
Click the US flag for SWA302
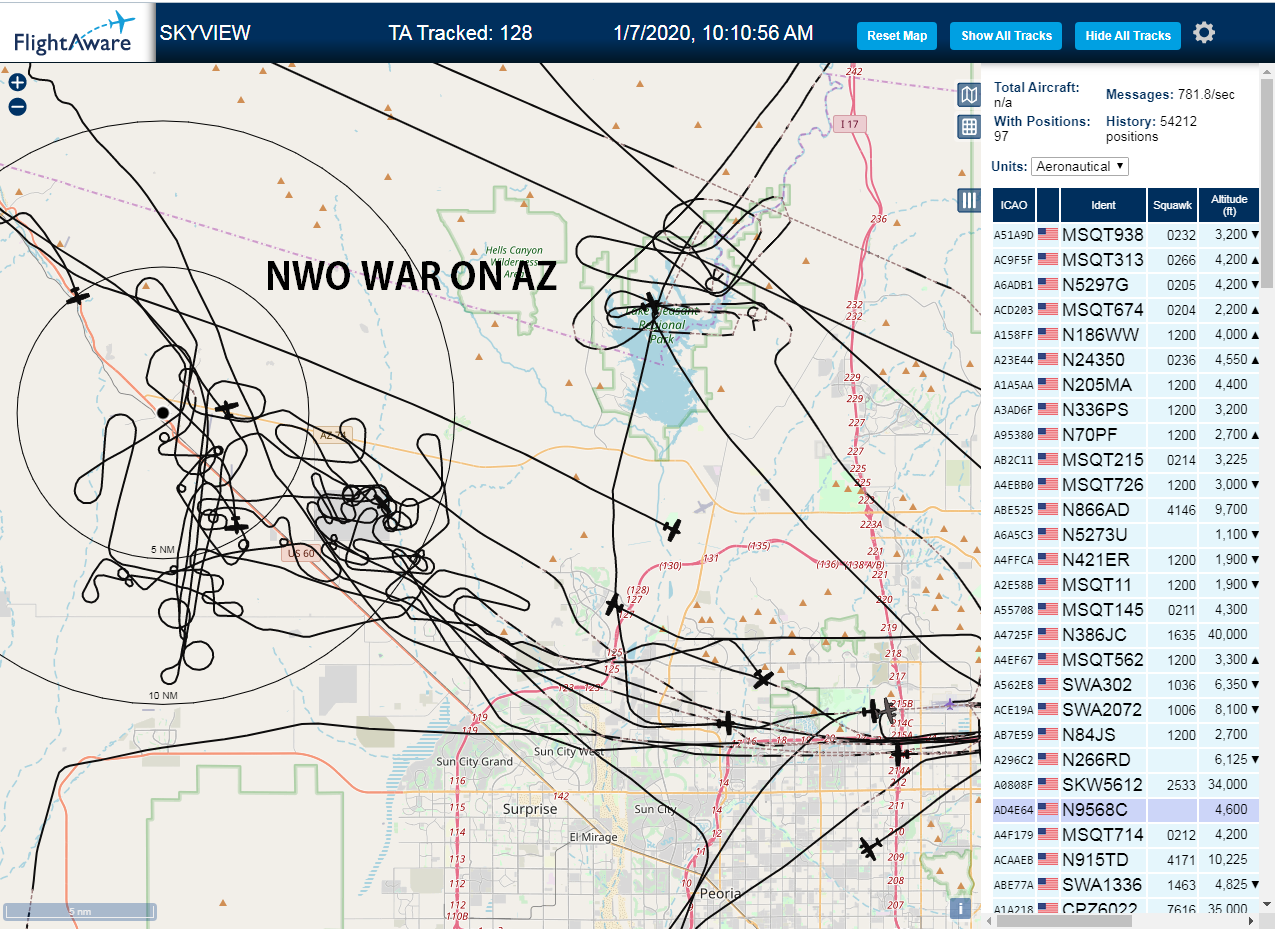pyautogui.click(x=1048, y=685)
